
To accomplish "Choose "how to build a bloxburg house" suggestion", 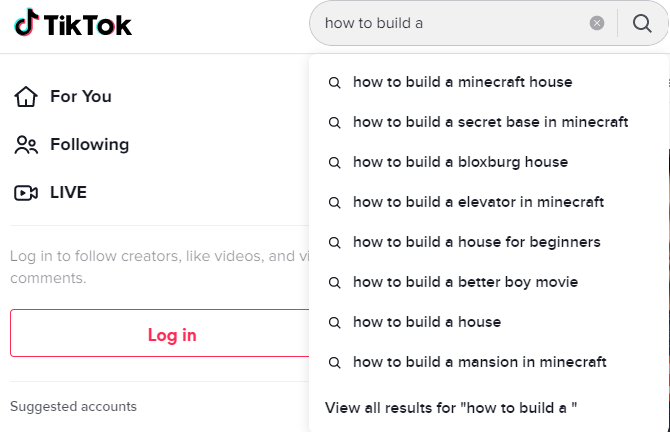I will click(460, 162).
